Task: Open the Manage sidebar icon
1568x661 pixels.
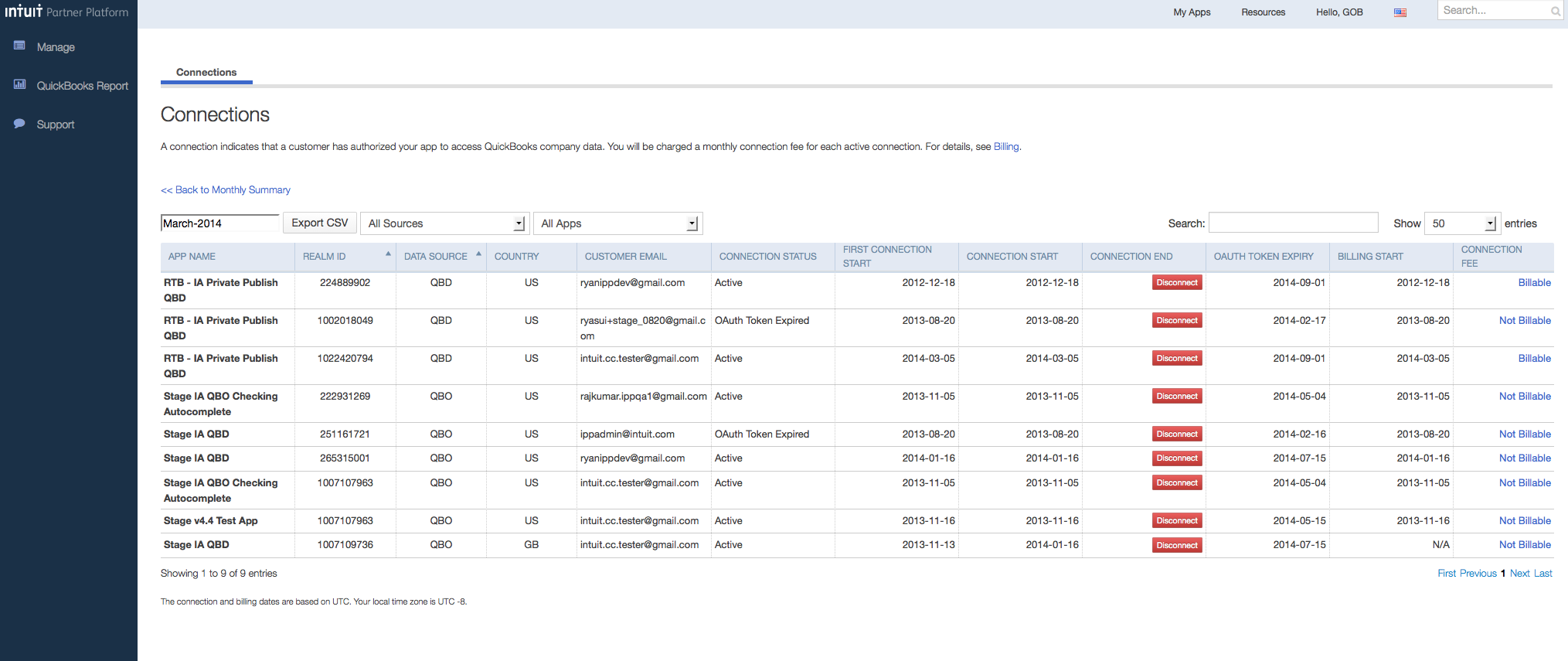Action: pyautogui.click(x=19, y=46)
